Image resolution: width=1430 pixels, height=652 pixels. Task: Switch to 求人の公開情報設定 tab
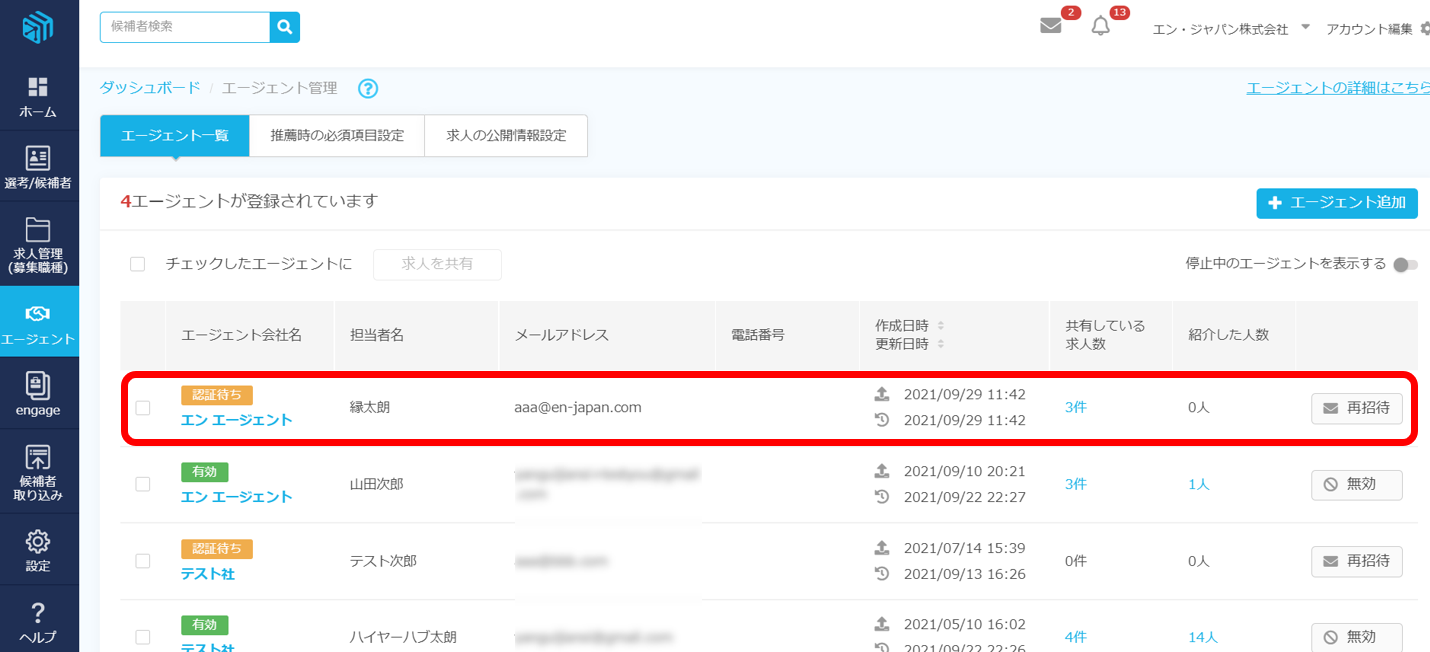pos(506,136)
